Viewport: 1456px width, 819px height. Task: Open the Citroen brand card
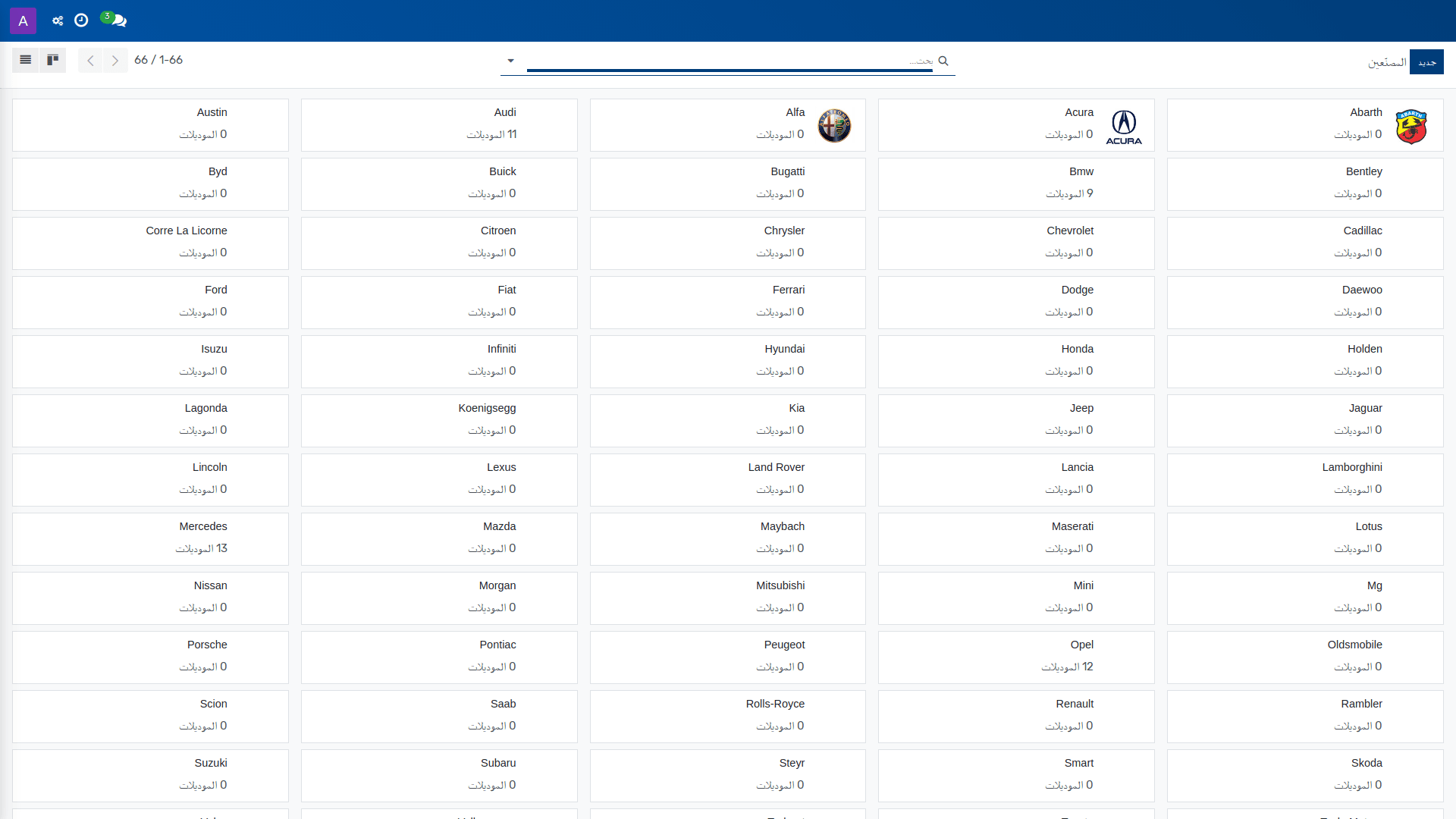pyautogui.click(x=439, y=243)
